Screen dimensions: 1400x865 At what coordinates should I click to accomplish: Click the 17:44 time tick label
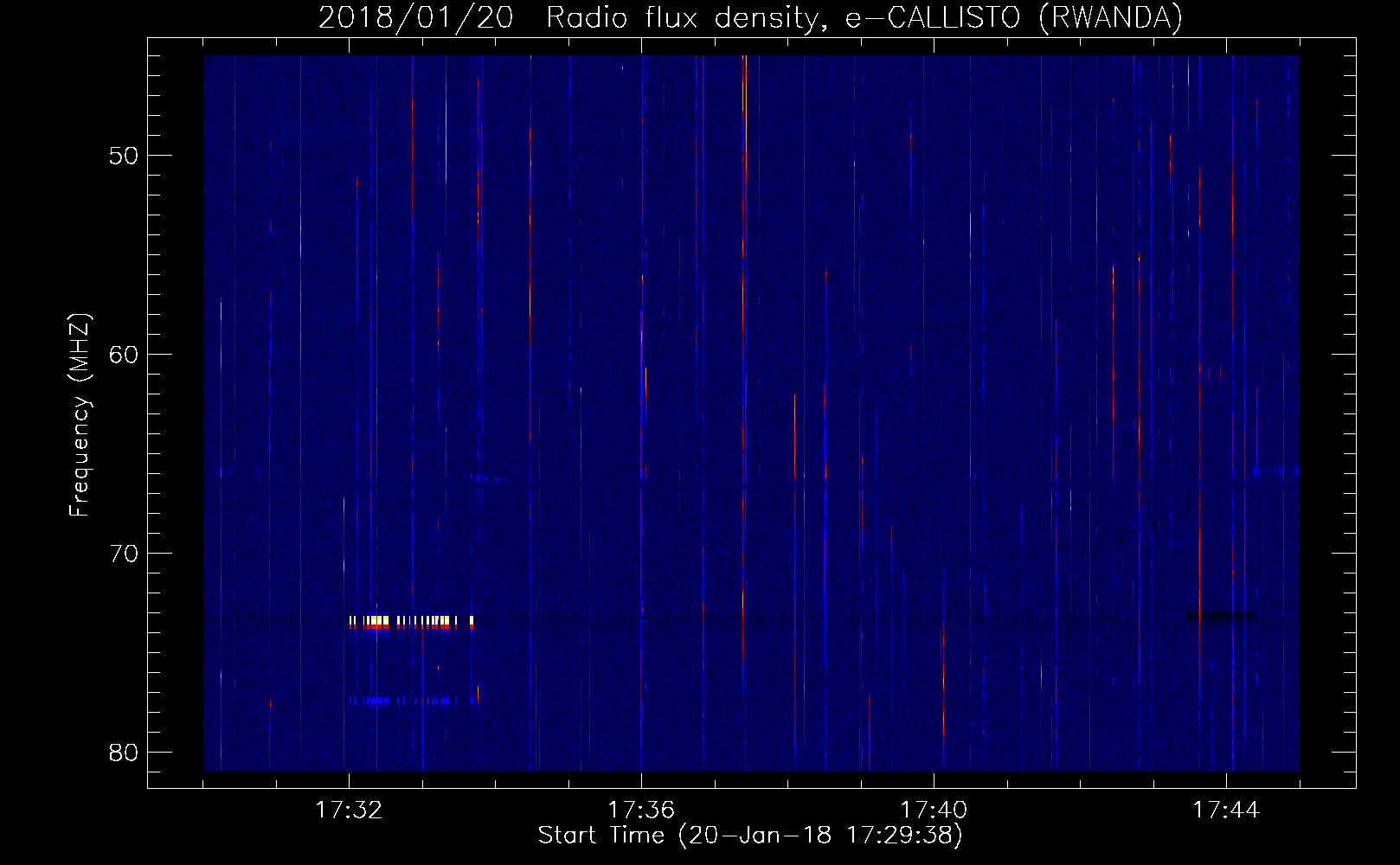pyautogui.click(x=1226, y=811)
